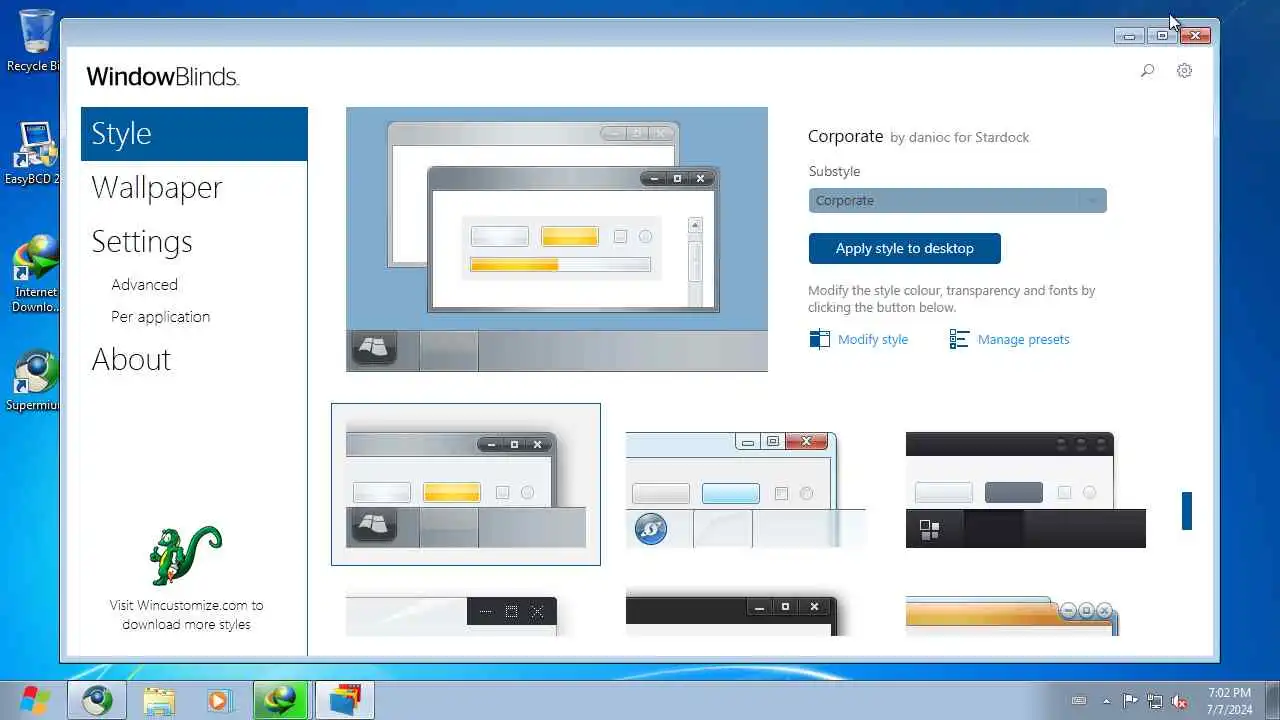Open the Settings section
Screen dimensions: 1280x720
pyautogui.click(x=142, y=242)
